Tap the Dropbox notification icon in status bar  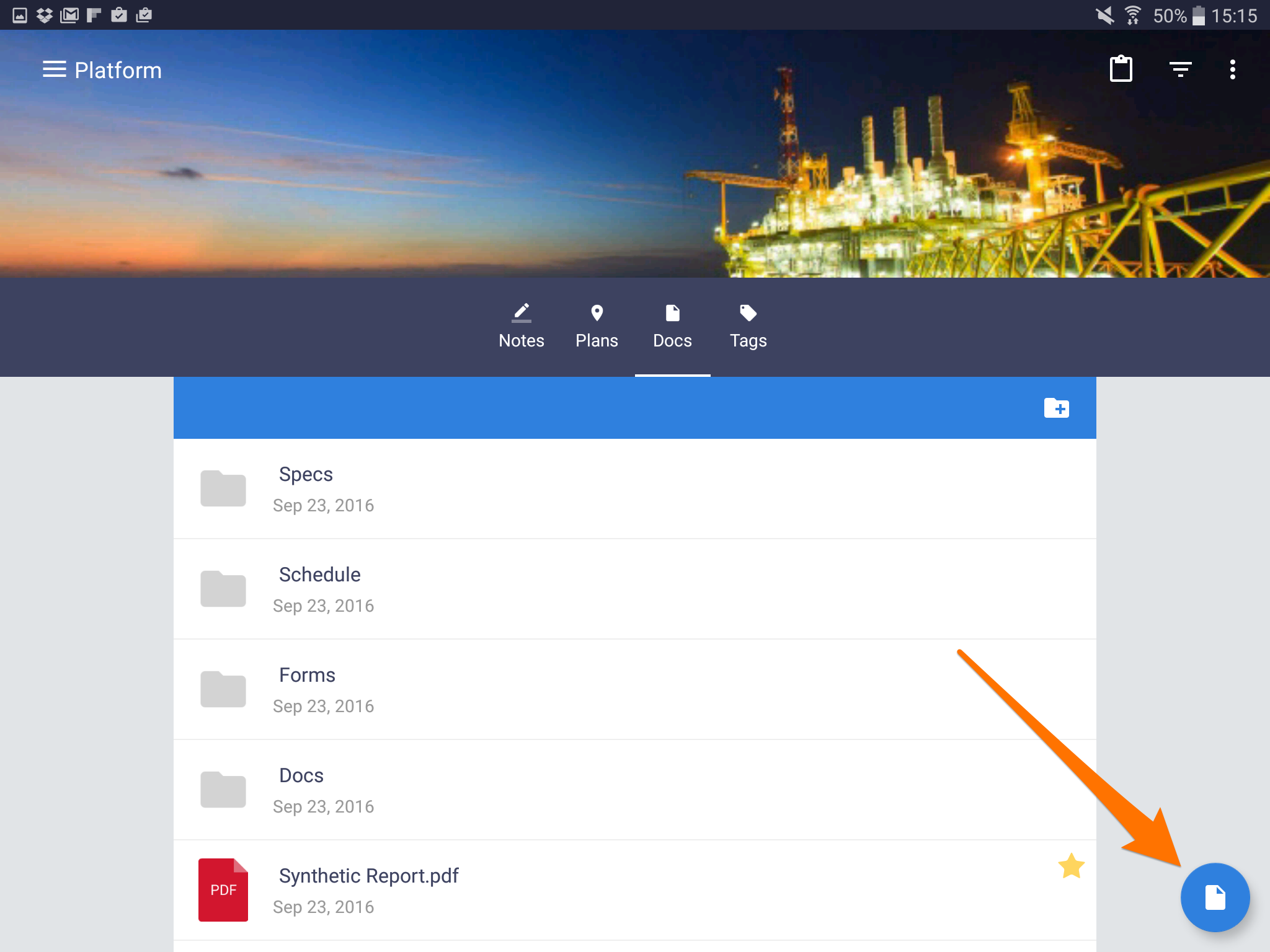[x=44, y=15]
